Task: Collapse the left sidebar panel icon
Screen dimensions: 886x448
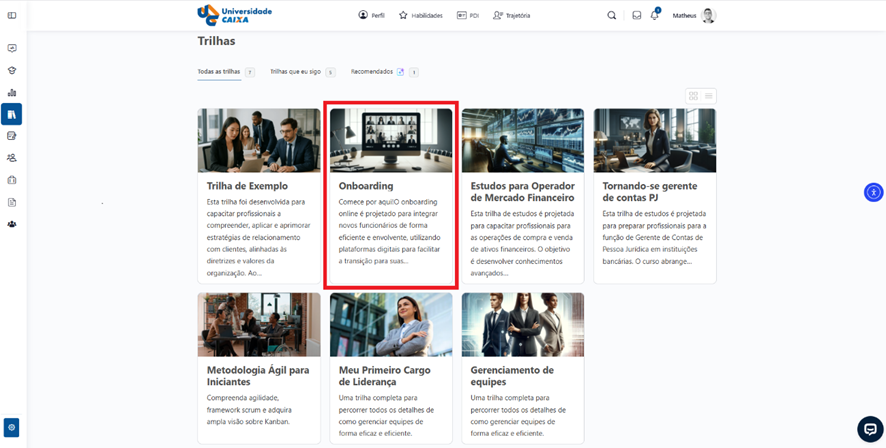Action: pyautogui.click(x=12, y=16)
